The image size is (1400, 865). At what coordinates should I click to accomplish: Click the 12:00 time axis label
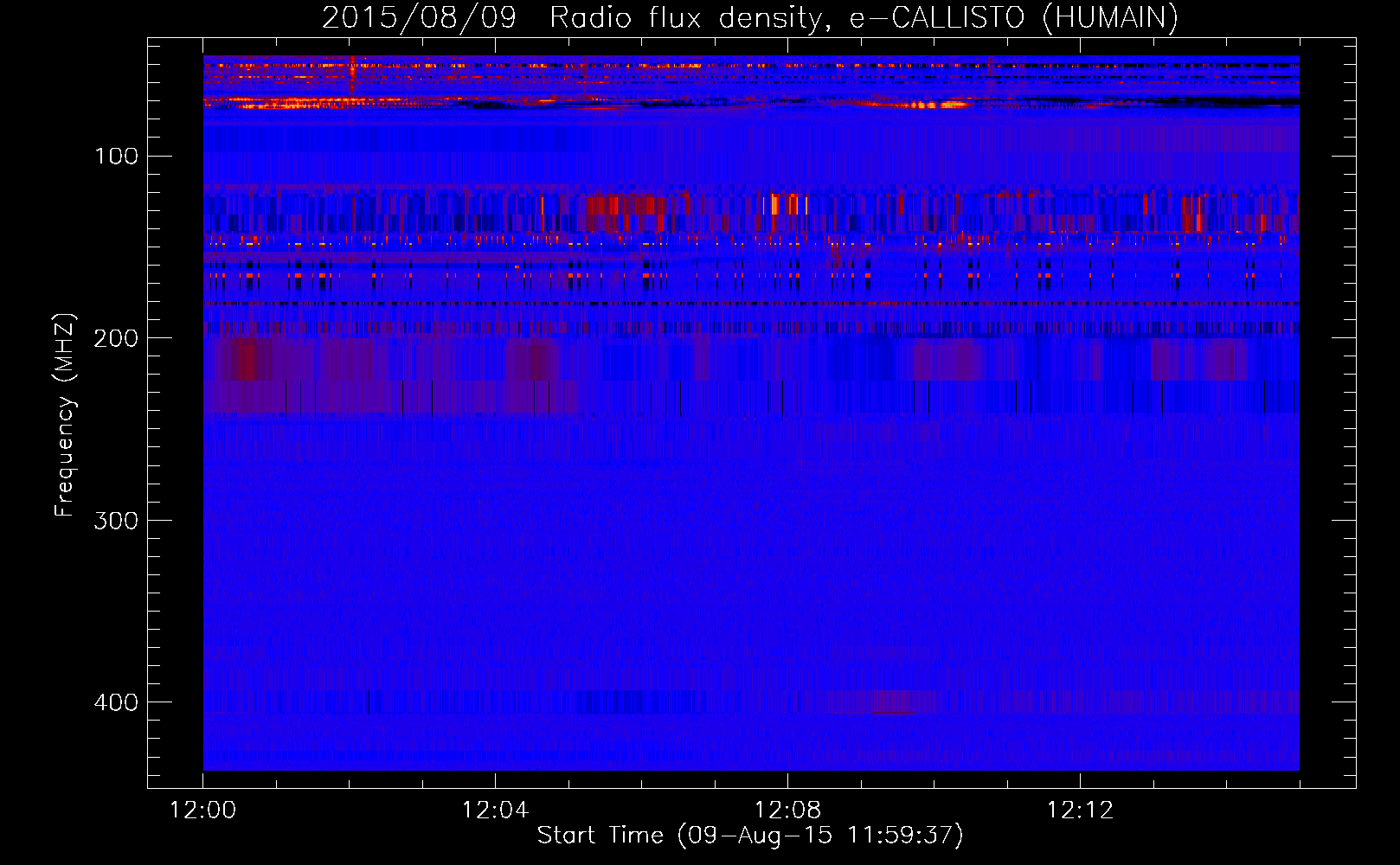[x=203, y=811]
